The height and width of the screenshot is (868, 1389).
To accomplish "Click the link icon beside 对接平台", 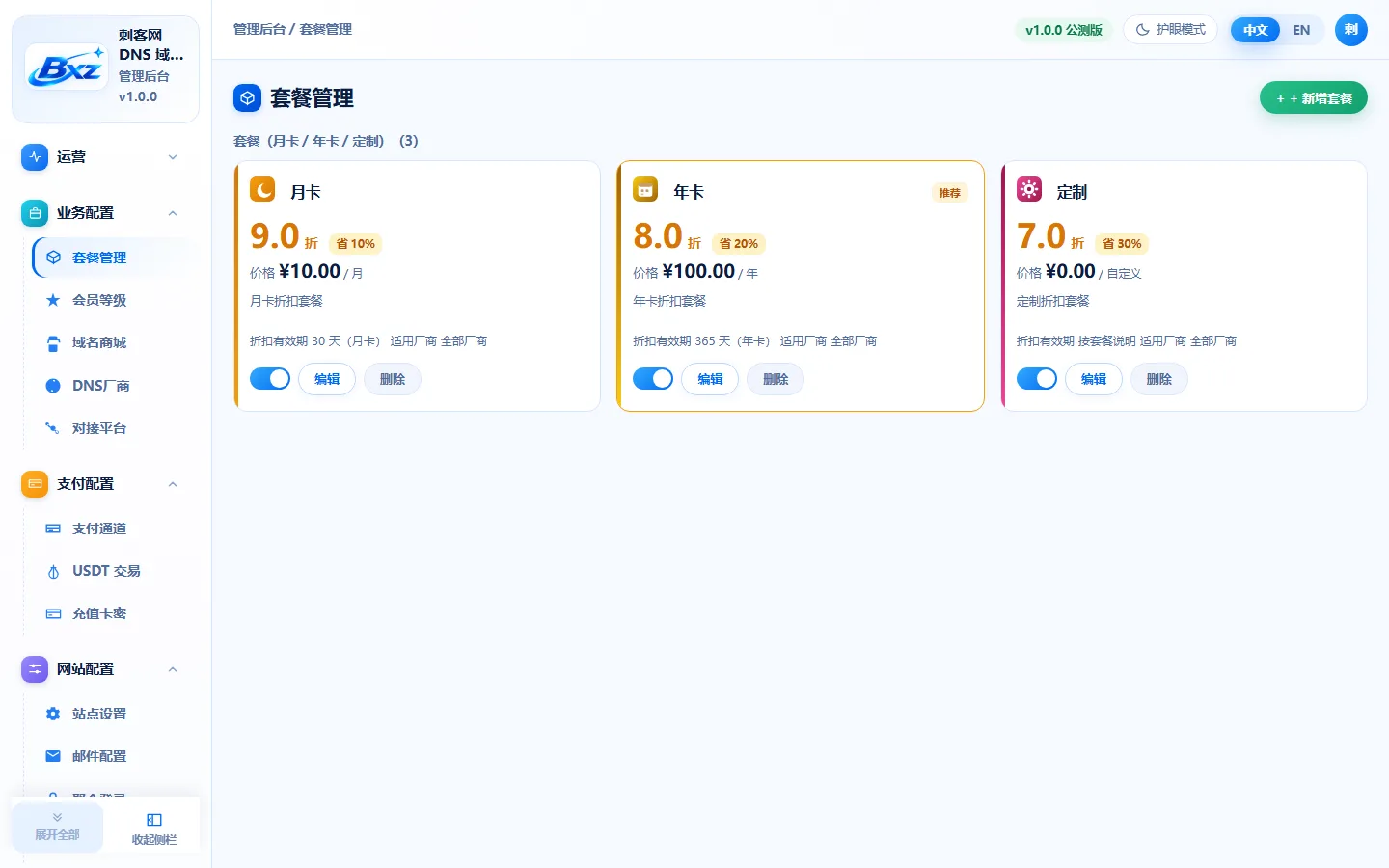I will tap(53, 428).
